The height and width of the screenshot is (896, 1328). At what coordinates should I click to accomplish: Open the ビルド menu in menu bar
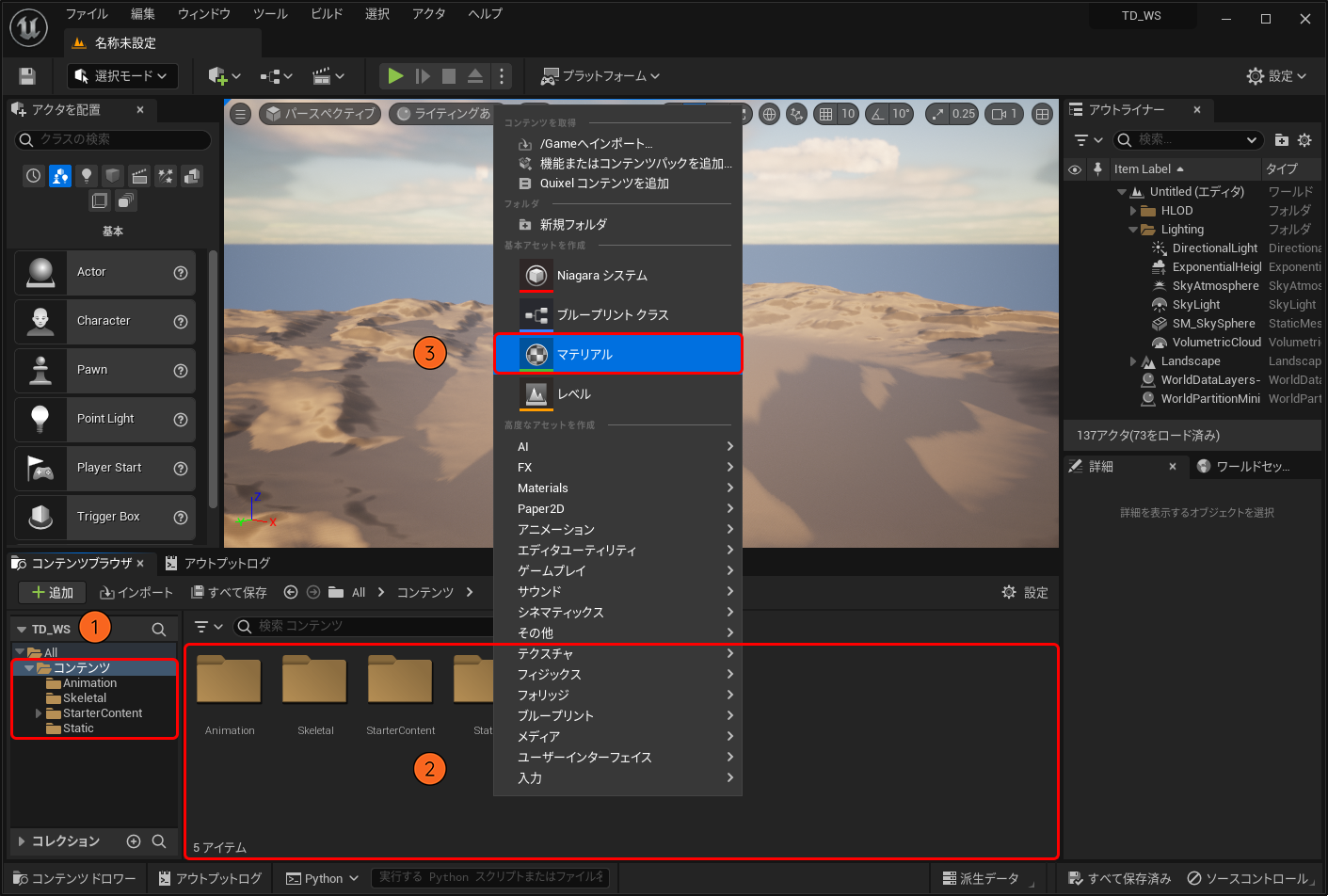coord(327,14)
